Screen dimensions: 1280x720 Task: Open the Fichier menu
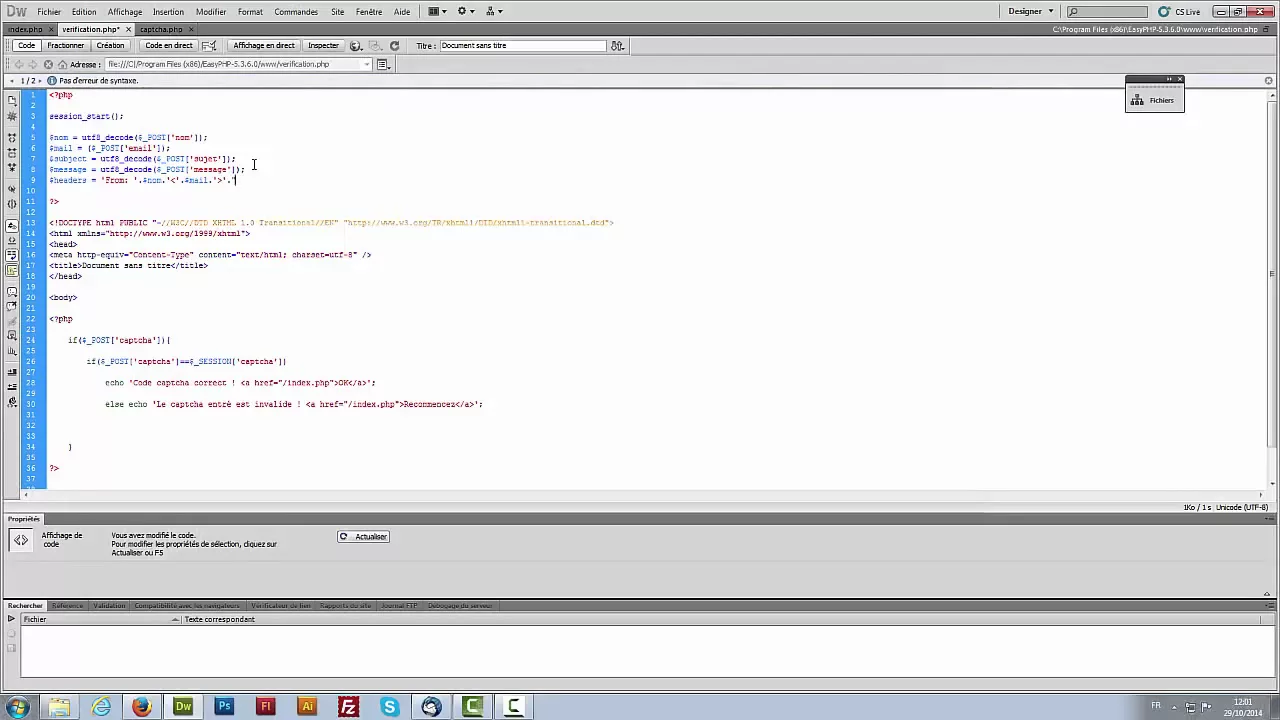point(49,12)
